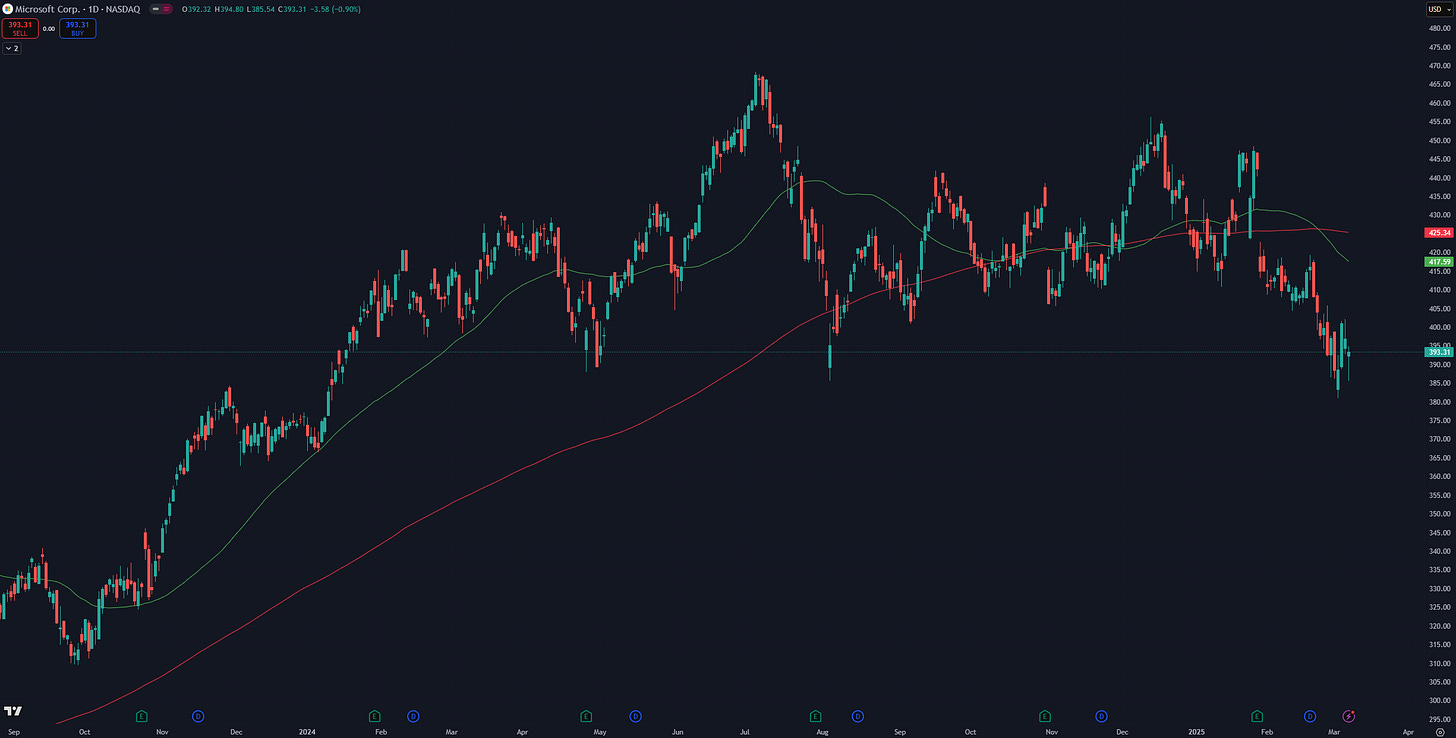Click the gray dash toggle beside NASDAQ
1456x738 pixels.
pos(155,9)
